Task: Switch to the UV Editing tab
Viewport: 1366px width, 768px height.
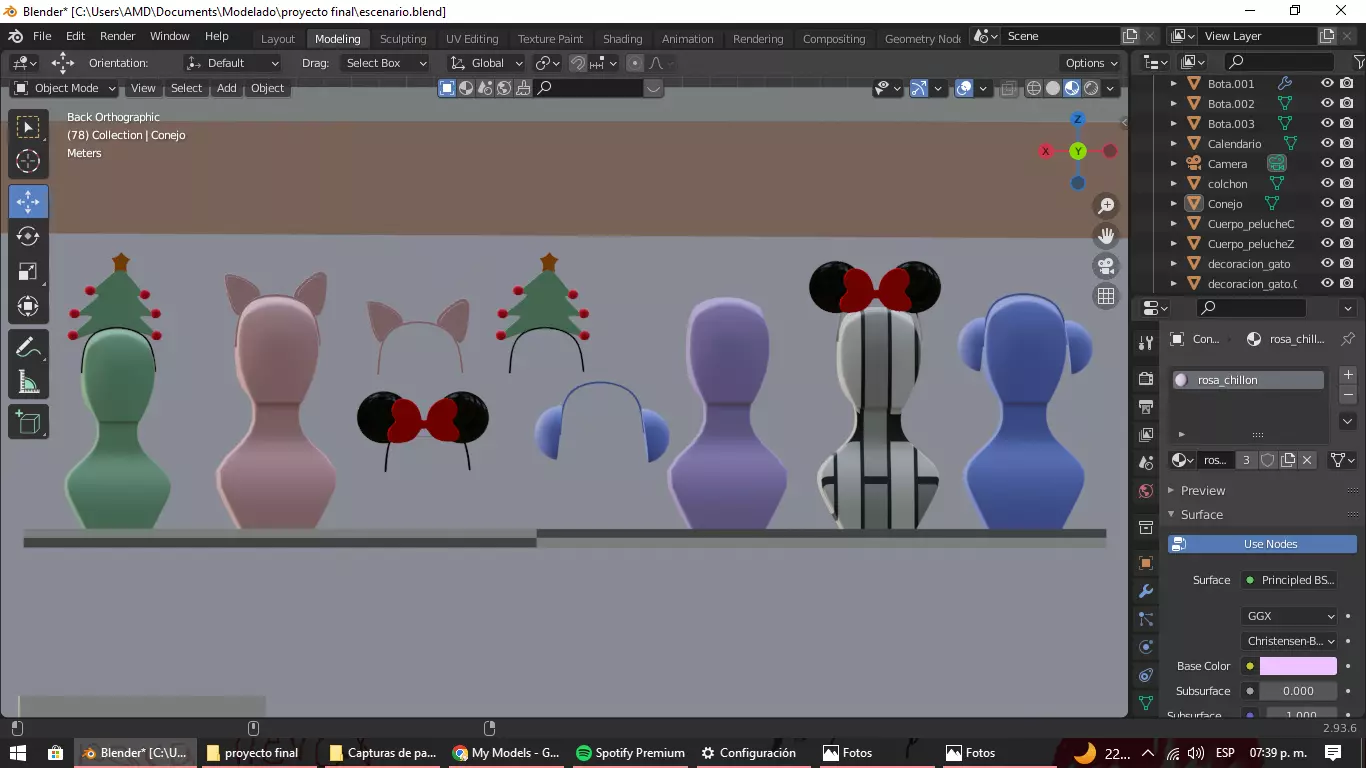Action: click(472, 39)
